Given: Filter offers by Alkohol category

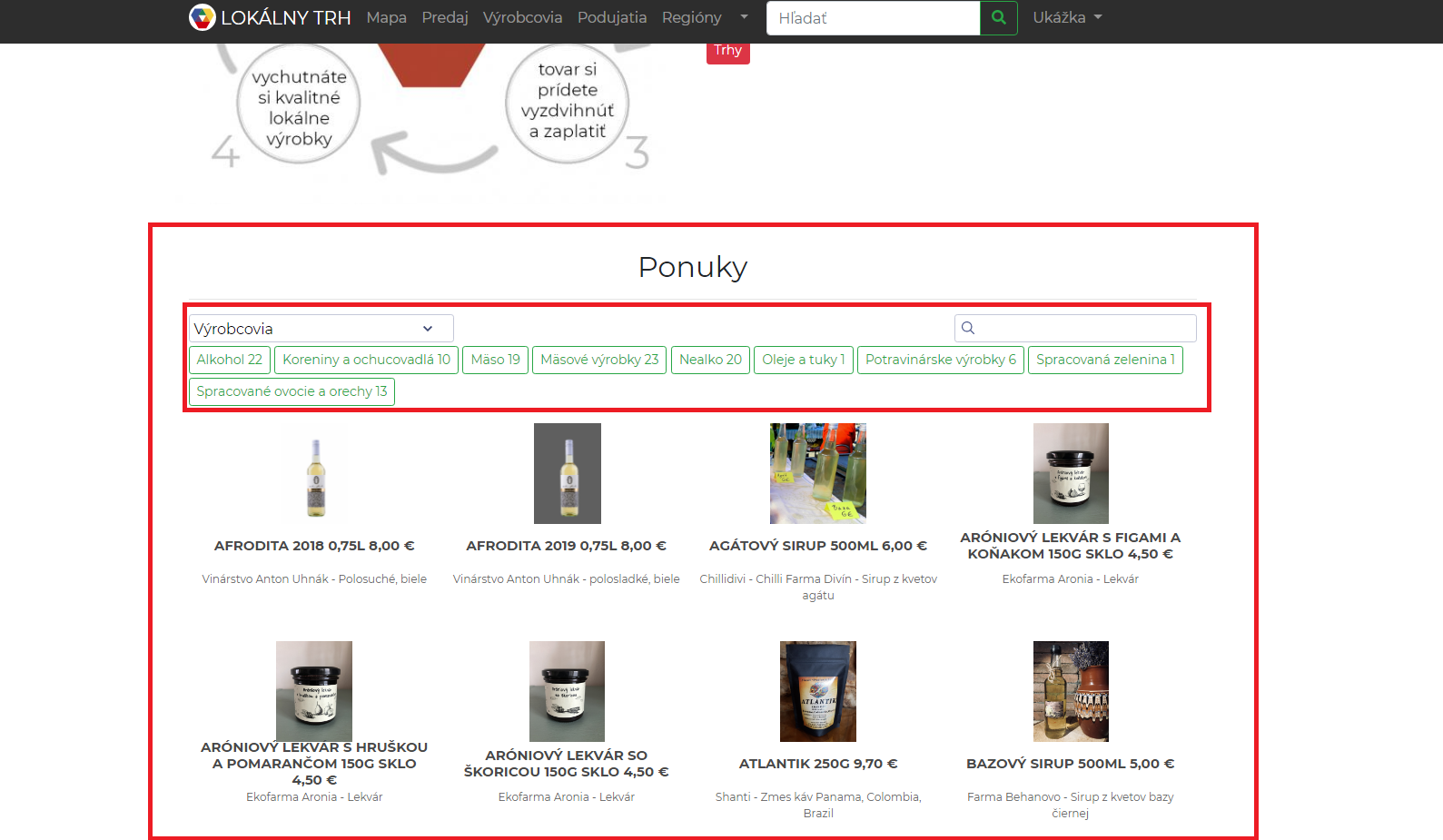Looking at the screenshot, I should click(x=229, y=360).
